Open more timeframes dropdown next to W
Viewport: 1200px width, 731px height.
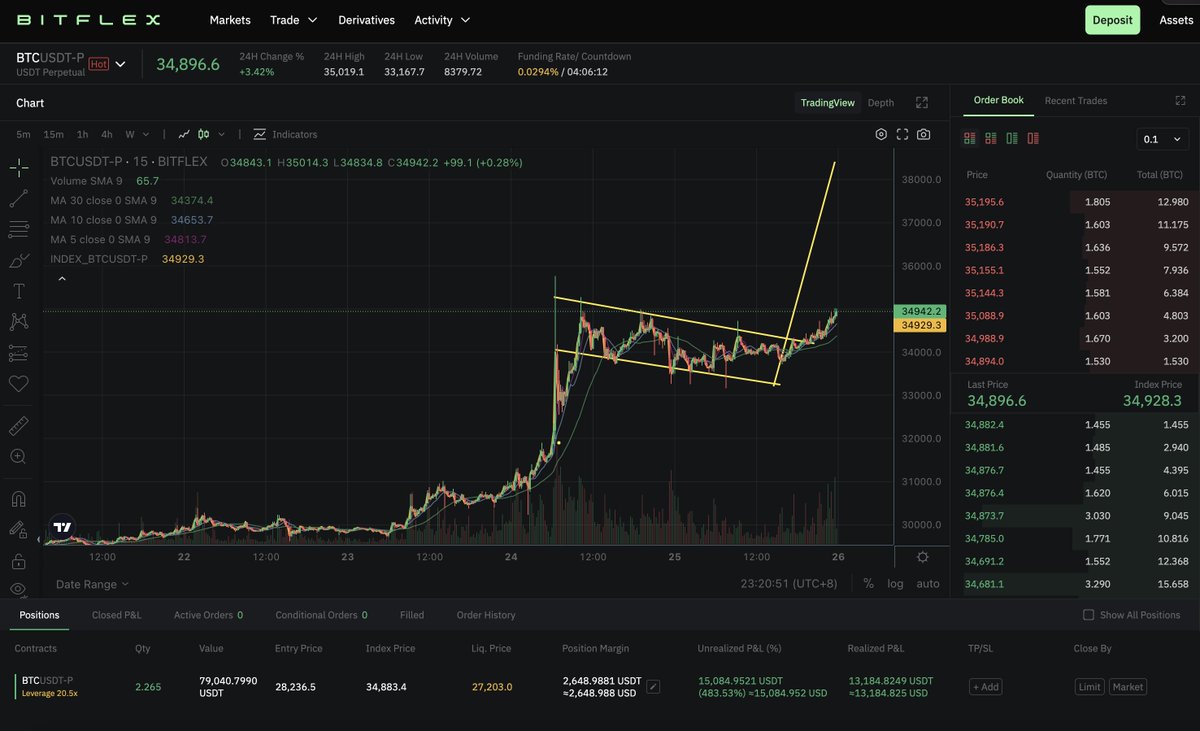click(x=145, y=134)
